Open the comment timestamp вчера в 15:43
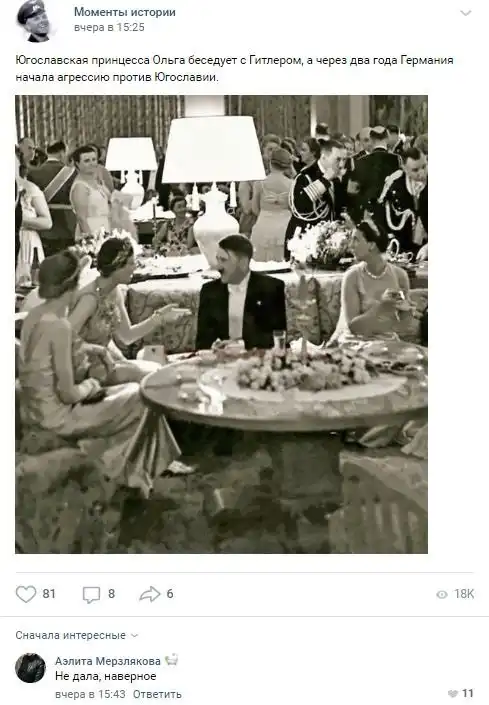This screenshot has height=705, width=489. click(x=90, y=694)
